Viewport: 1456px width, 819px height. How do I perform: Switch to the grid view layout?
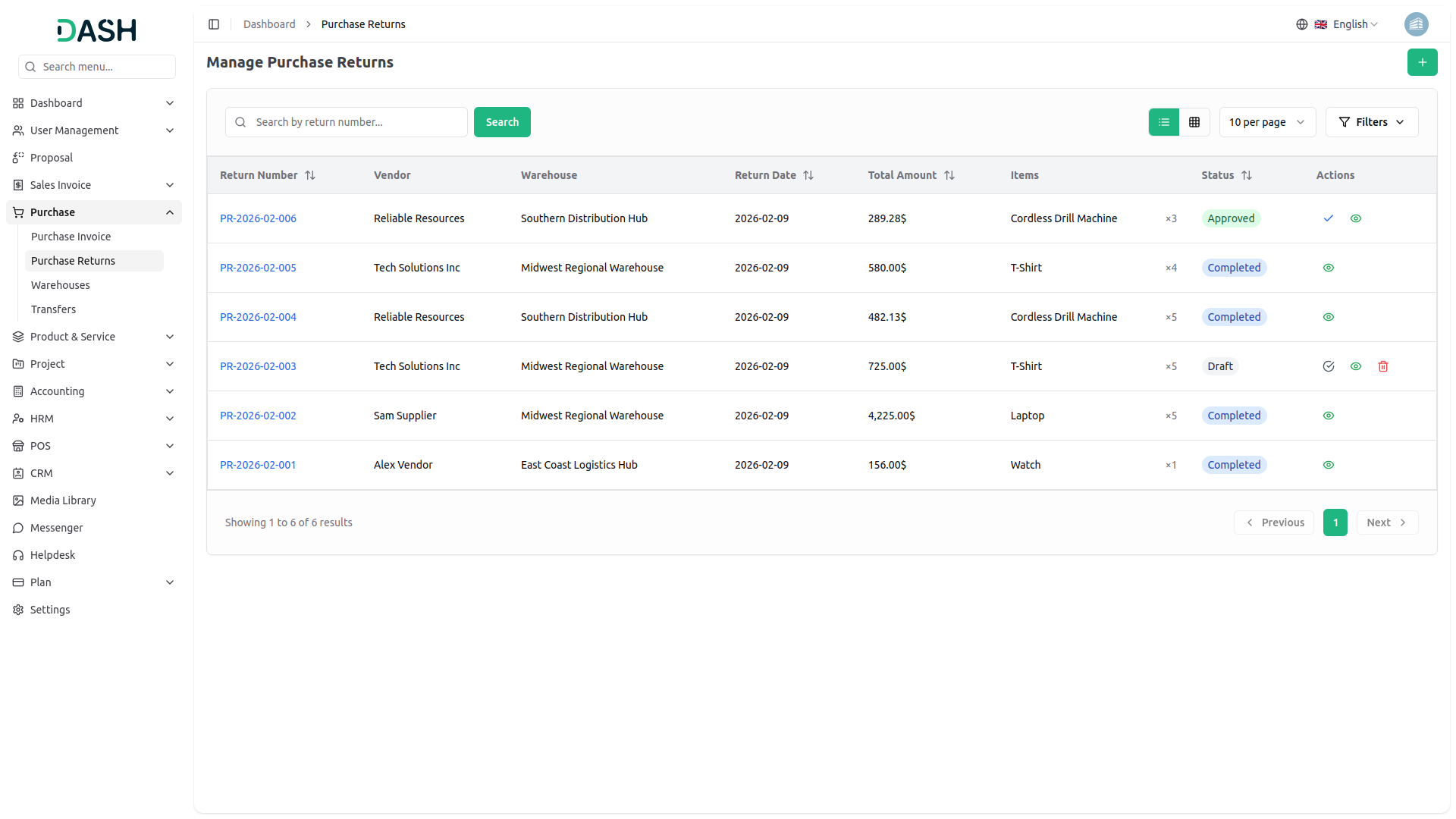click(1194, 122)
